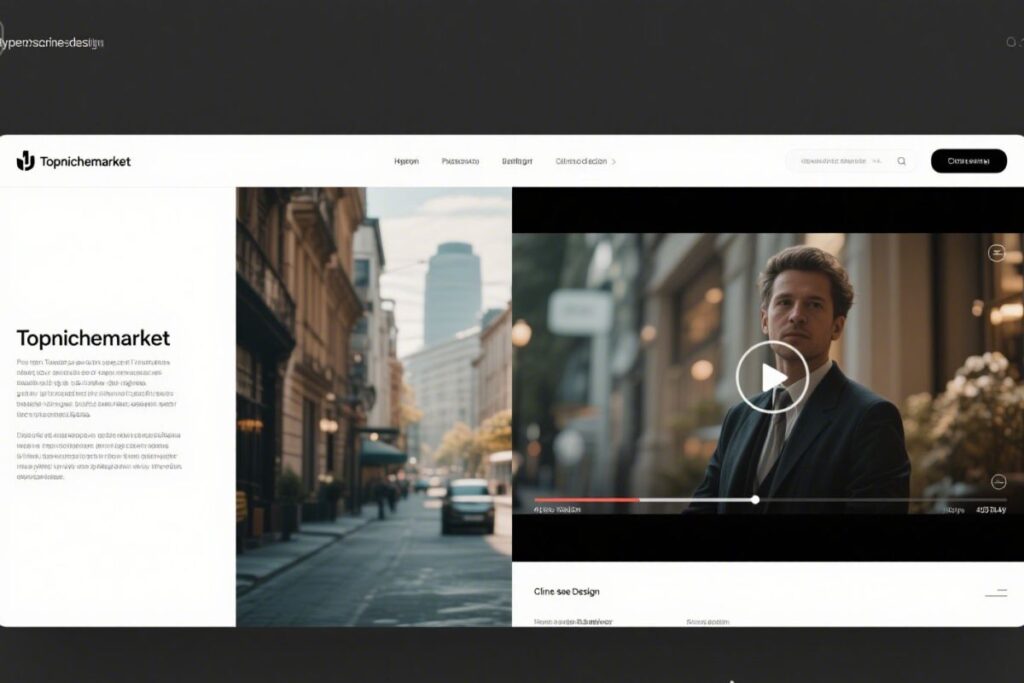The image size is (1024, 683).
Task: Click the magnifier icon in the search field
Action: (x=901, y=161)
